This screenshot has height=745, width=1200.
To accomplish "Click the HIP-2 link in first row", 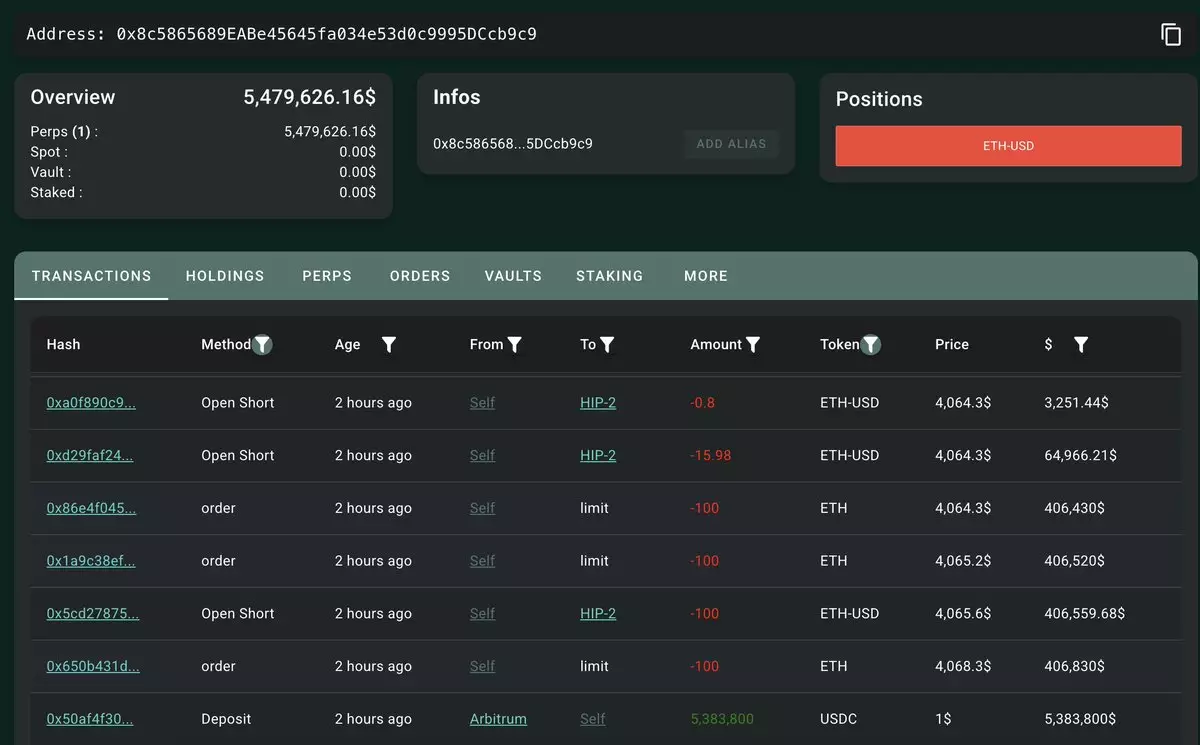I will [598, 403].
